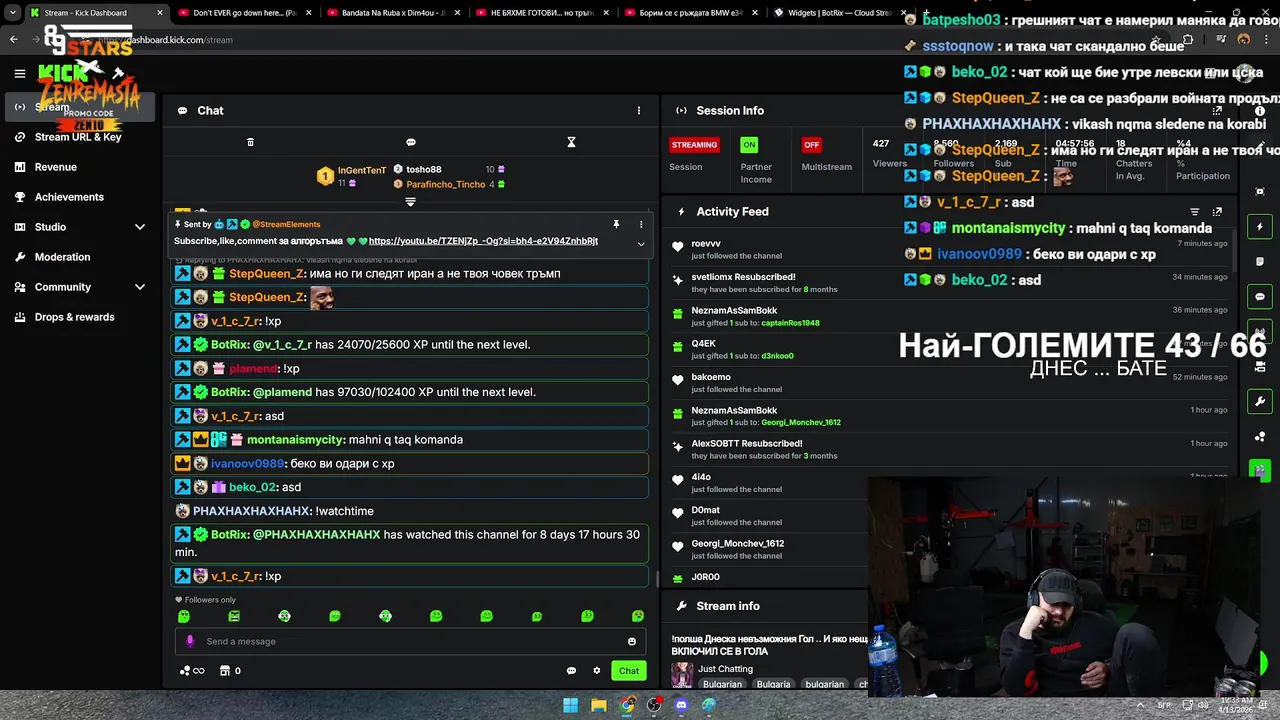Screen dimensions: 1280x720
Task: Click Georgi_Monchev_1612 follow entry
Action: [x=768, y=549]
